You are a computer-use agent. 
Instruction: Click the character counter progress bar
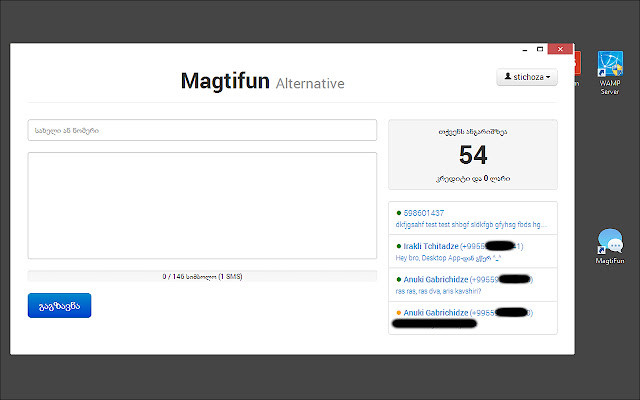[x=202, y=276]
